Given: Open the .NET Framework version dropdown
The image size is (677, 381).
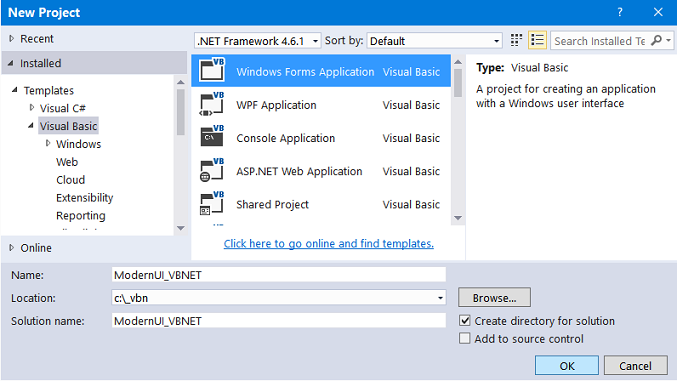Looking at the screenshot, I should [x=258, y=41].
